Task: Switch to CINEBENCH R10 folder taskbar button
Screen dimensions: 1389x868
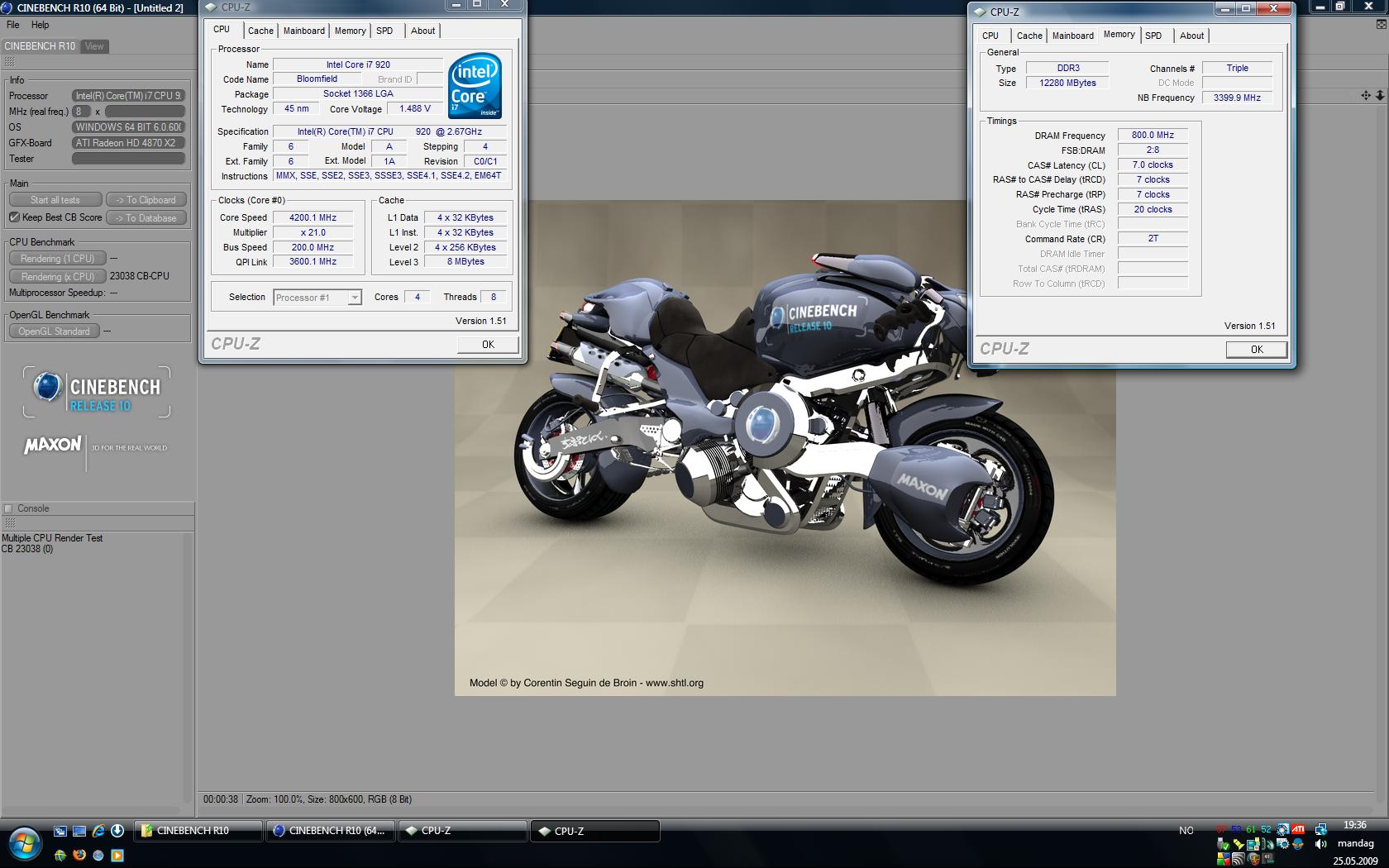Action: click(198, 831)
